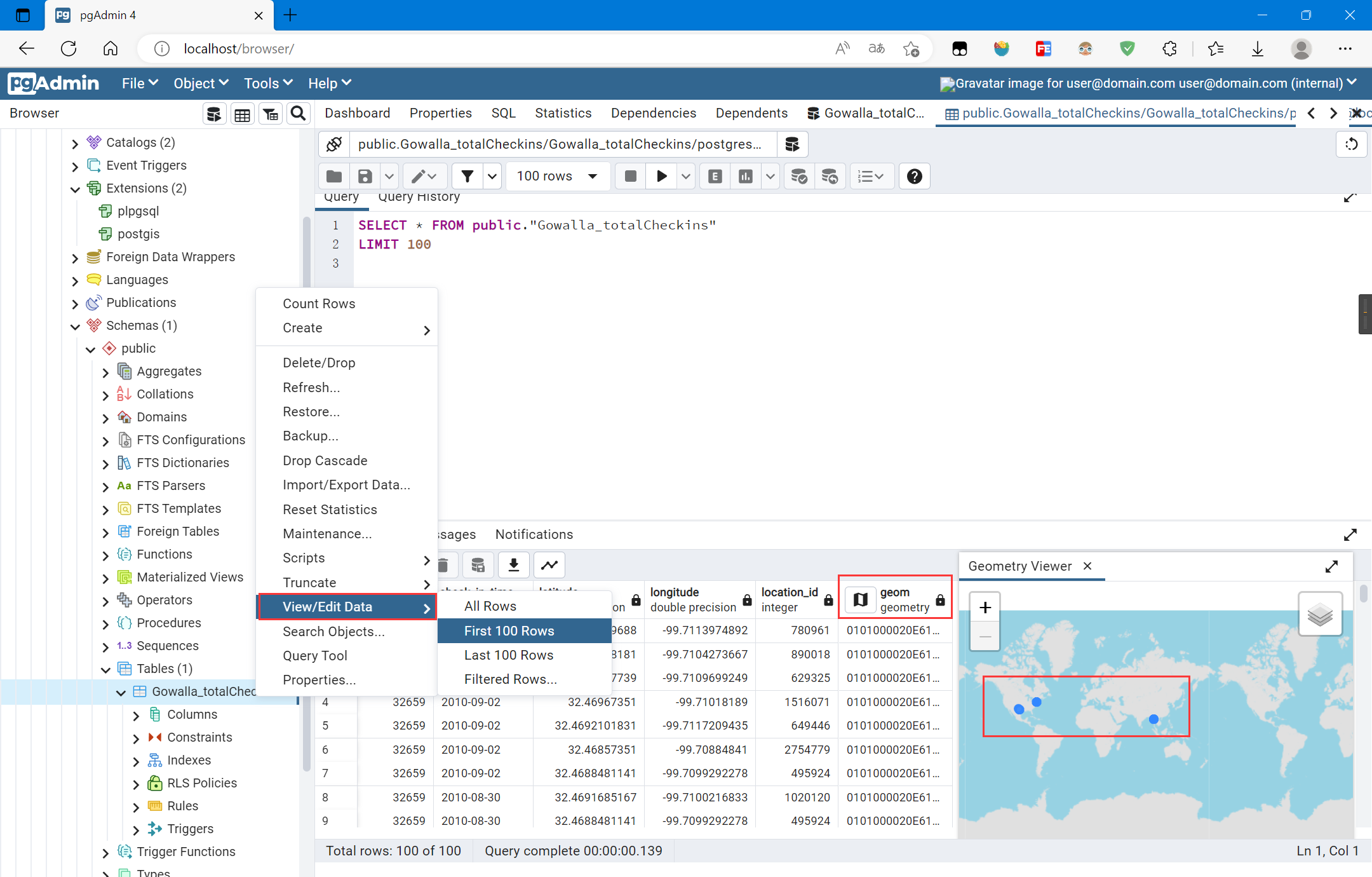Click the geom column map viewer icon
Screen dimensions: 1372x877
tap(861, 599)
